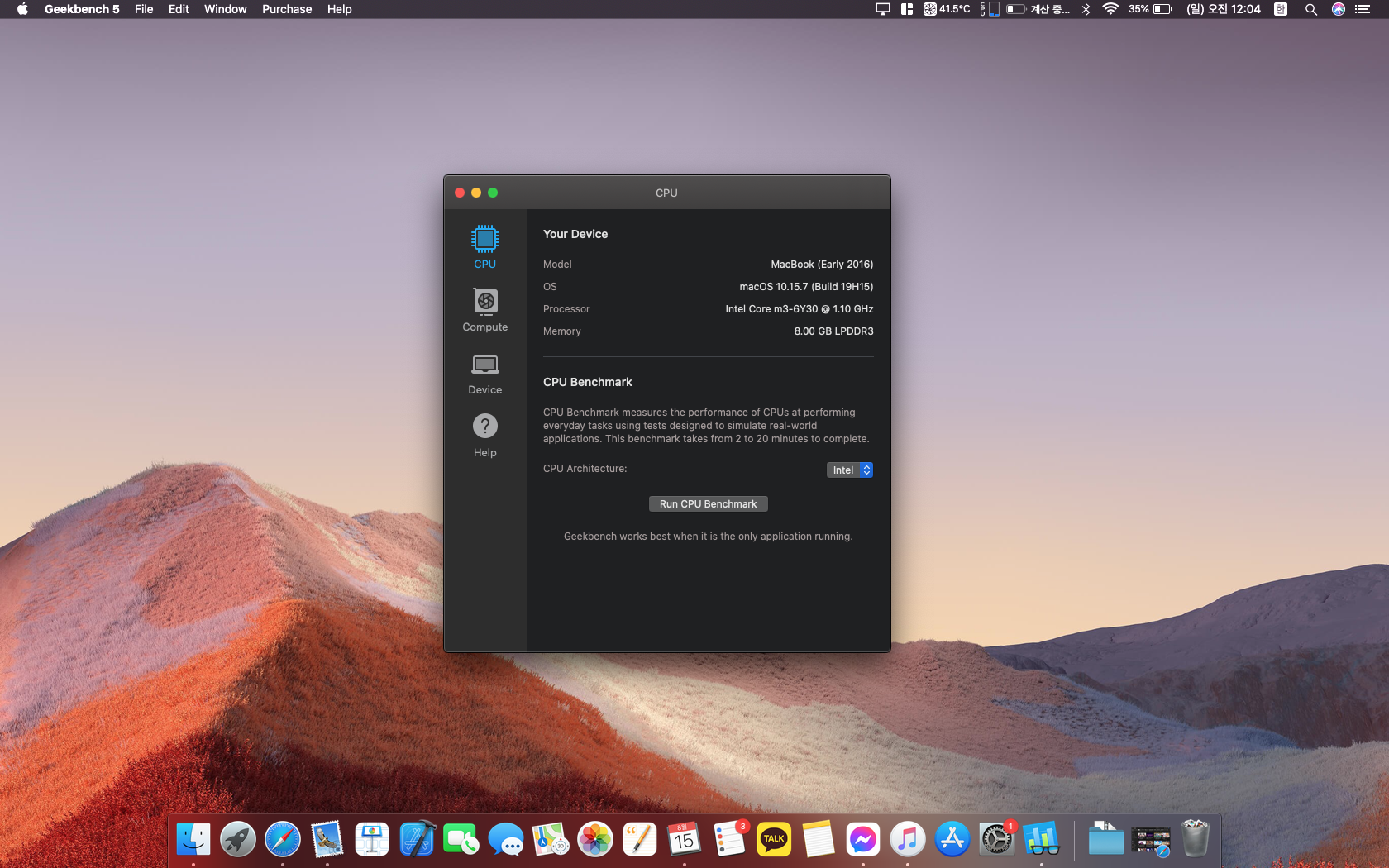Click the '8.00 GB LPDDR3' memory value
Screen dimensions: 1389x868
pos(833,331)
